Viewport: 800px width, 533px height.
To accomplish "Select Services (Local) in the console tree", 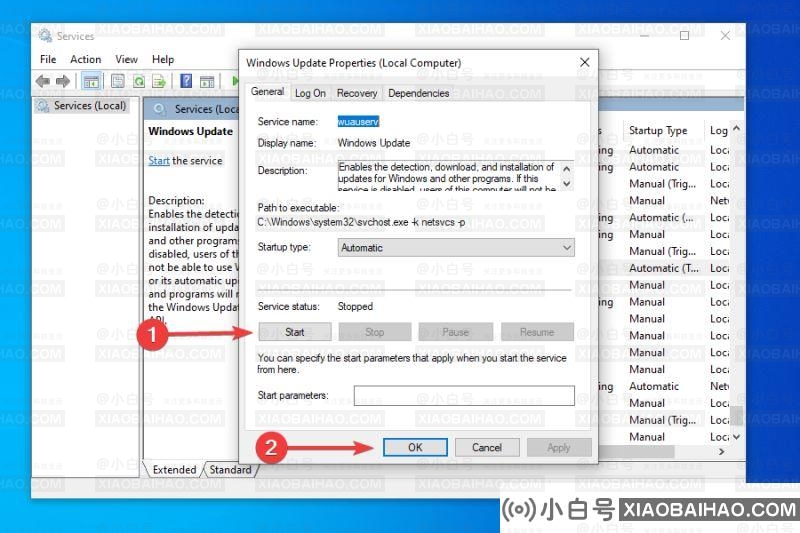I will pyautogui.click(x=82, y=106).
